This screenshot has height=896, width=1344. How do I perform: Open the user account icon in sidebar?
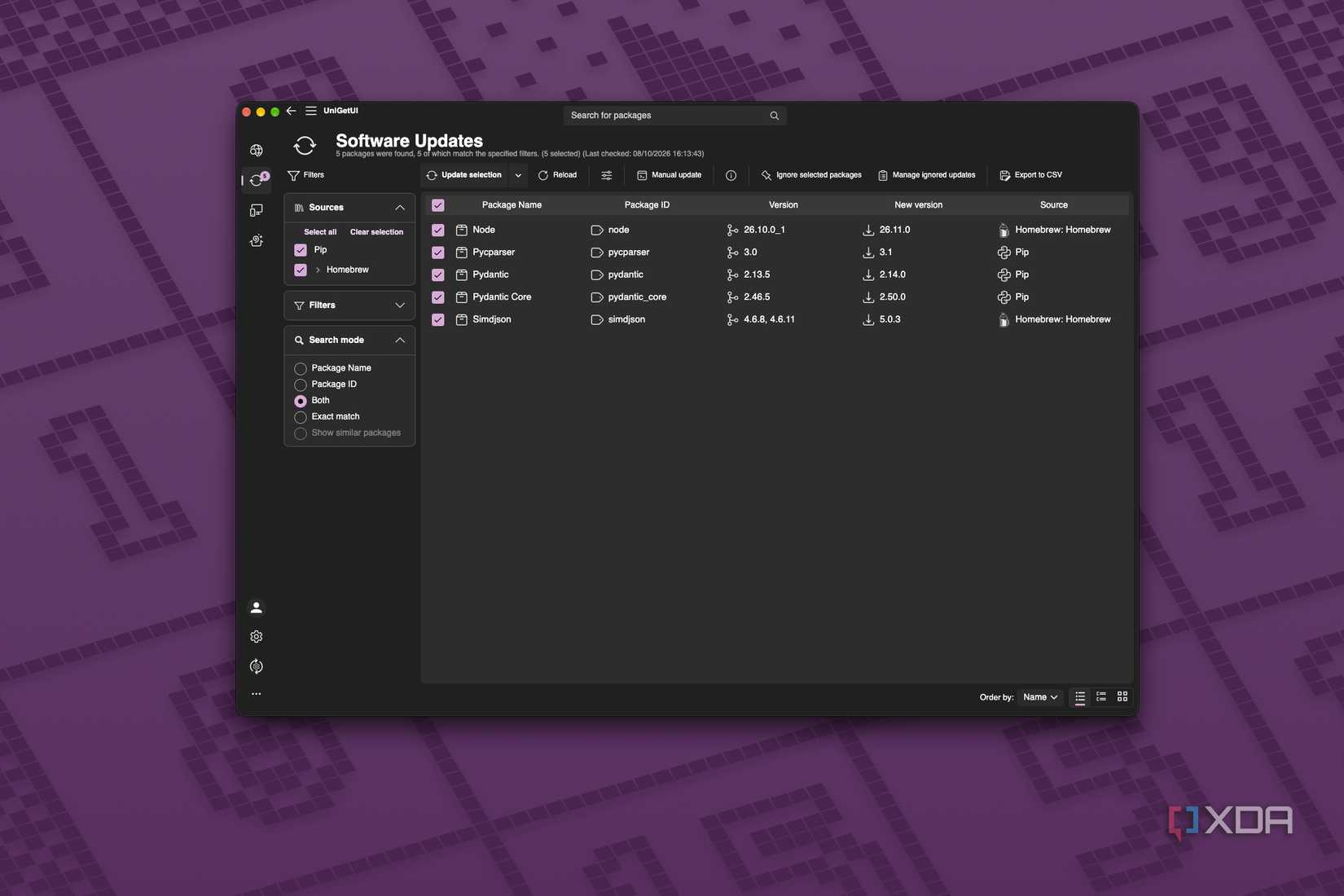pos(257,608)
